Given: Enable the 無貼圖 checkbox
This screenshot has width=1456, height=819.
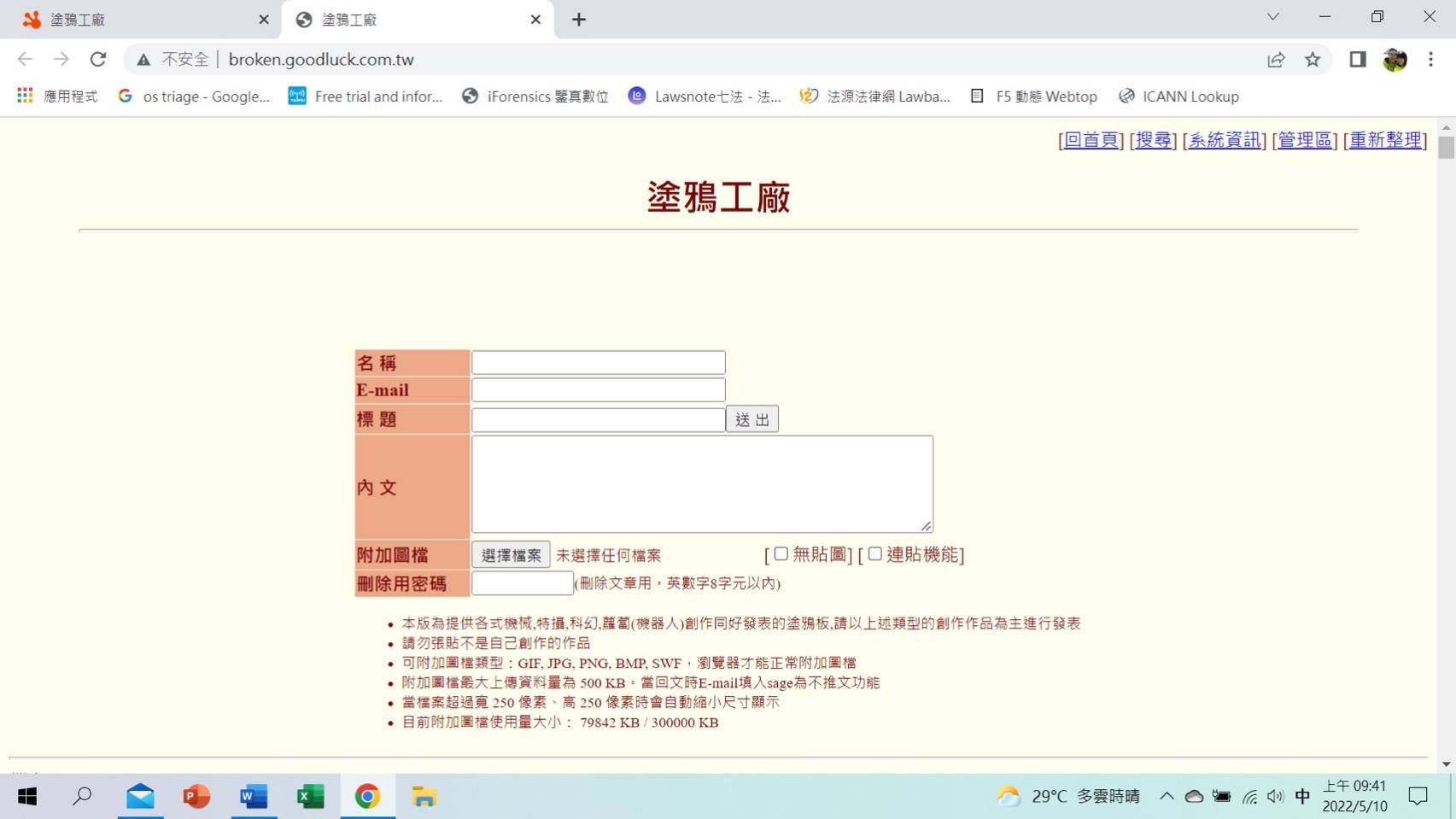Looking at the screenshot, I should point(781,553).
